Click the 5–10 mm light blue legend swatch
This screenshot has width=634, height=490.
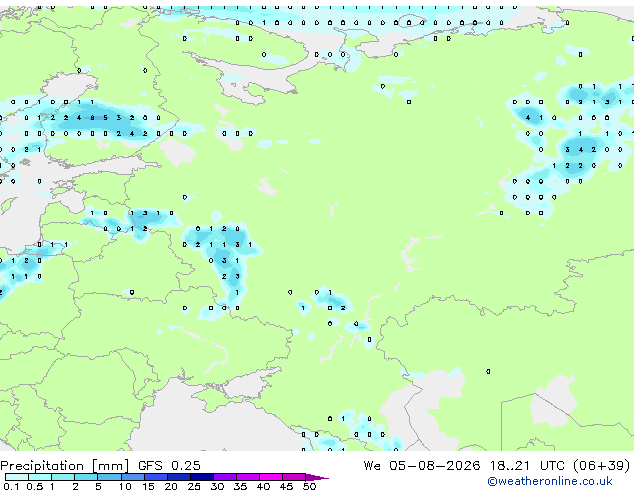coord(109,477)
